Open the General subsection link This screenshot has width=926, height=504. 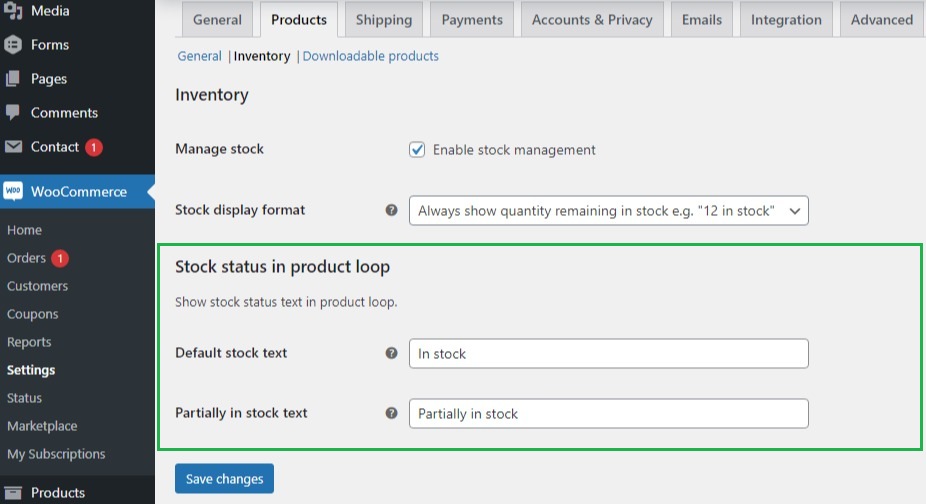coord(199,56)
